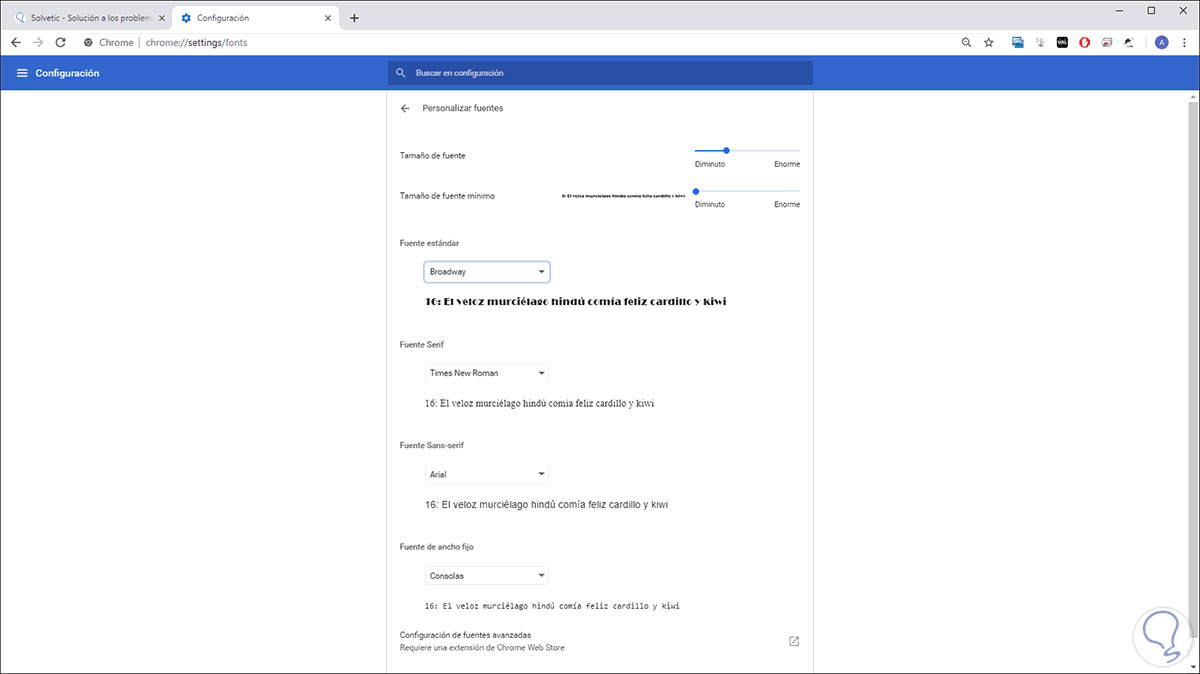1200x674 pixels.
Task: Click the zoom magnifier in address bar
Action: (x=966, y=43)
